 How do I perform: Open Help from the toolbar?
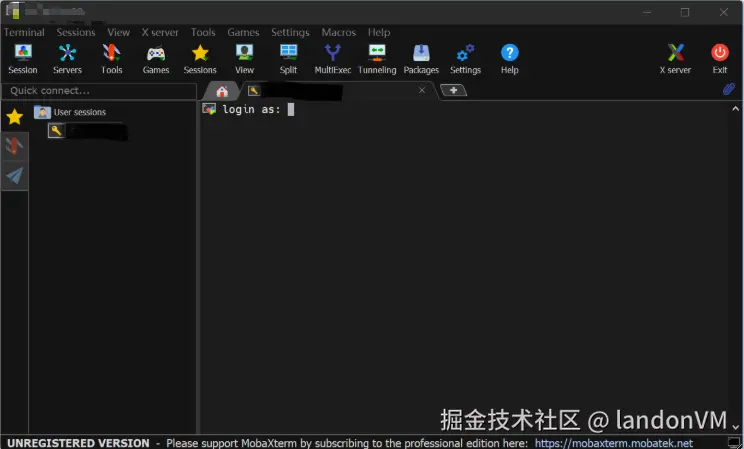tap(510, 59)
